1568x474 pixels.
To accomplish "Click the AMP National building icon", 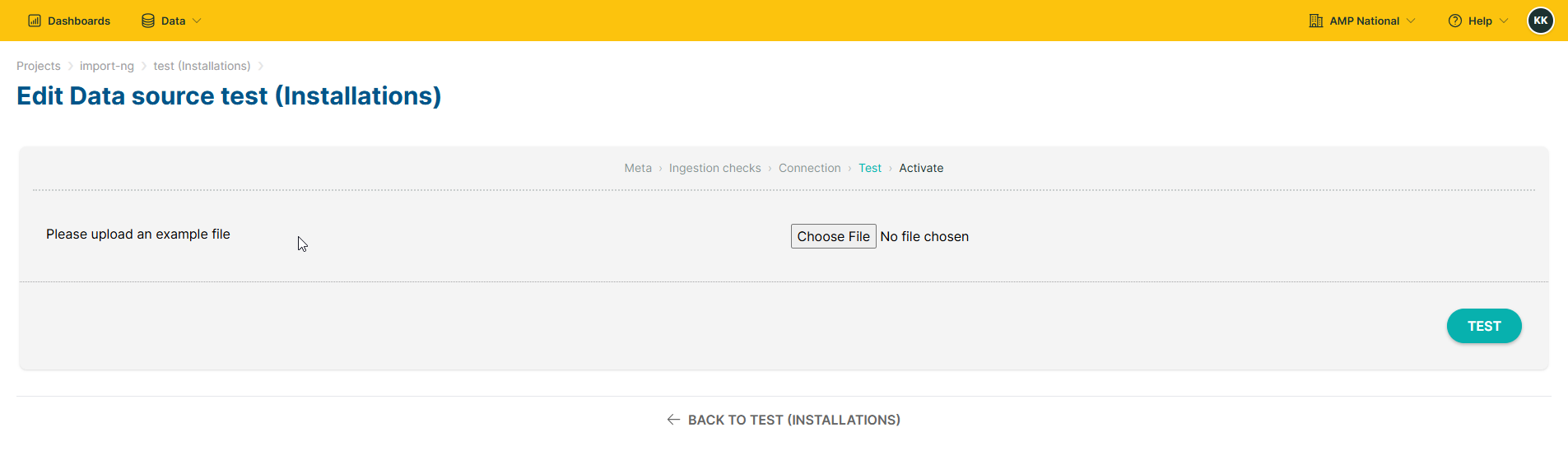I will click(1316, 21).
